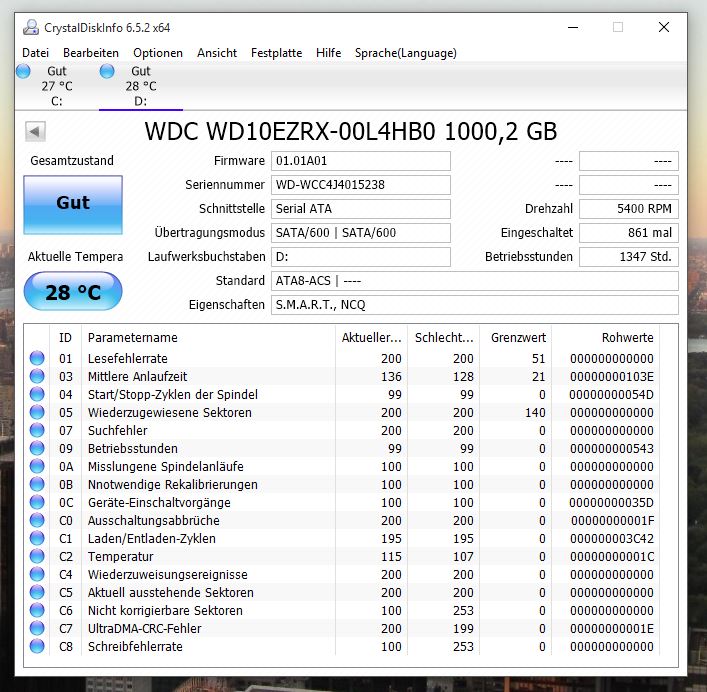Click the Rohwerte column header
Screen dimensions: 707x692
[606, 338]
